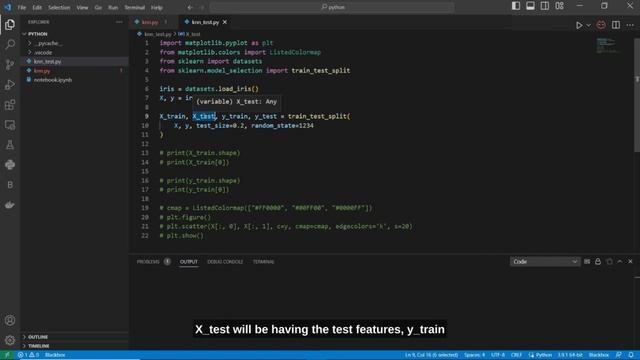
Task: Open the Blackbox 'B' sidebar icon
Action: pyautogui.click(x=10, y=185)
